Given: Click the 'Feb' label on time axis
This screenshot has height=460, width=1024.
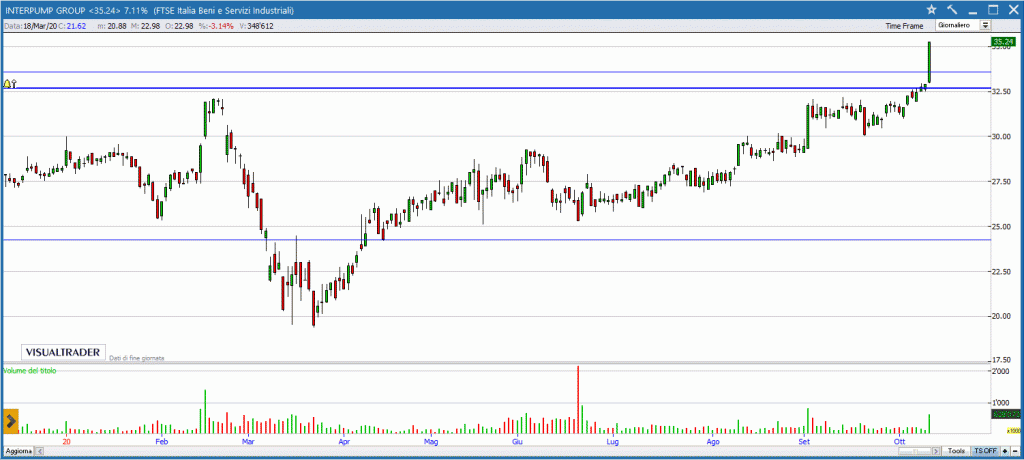Looking at the screenshot, I should [161, 442].
